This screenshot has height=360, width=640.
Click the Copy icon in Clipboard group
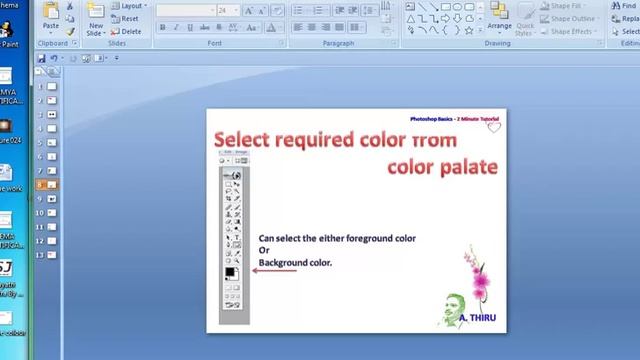click(70, 19)
